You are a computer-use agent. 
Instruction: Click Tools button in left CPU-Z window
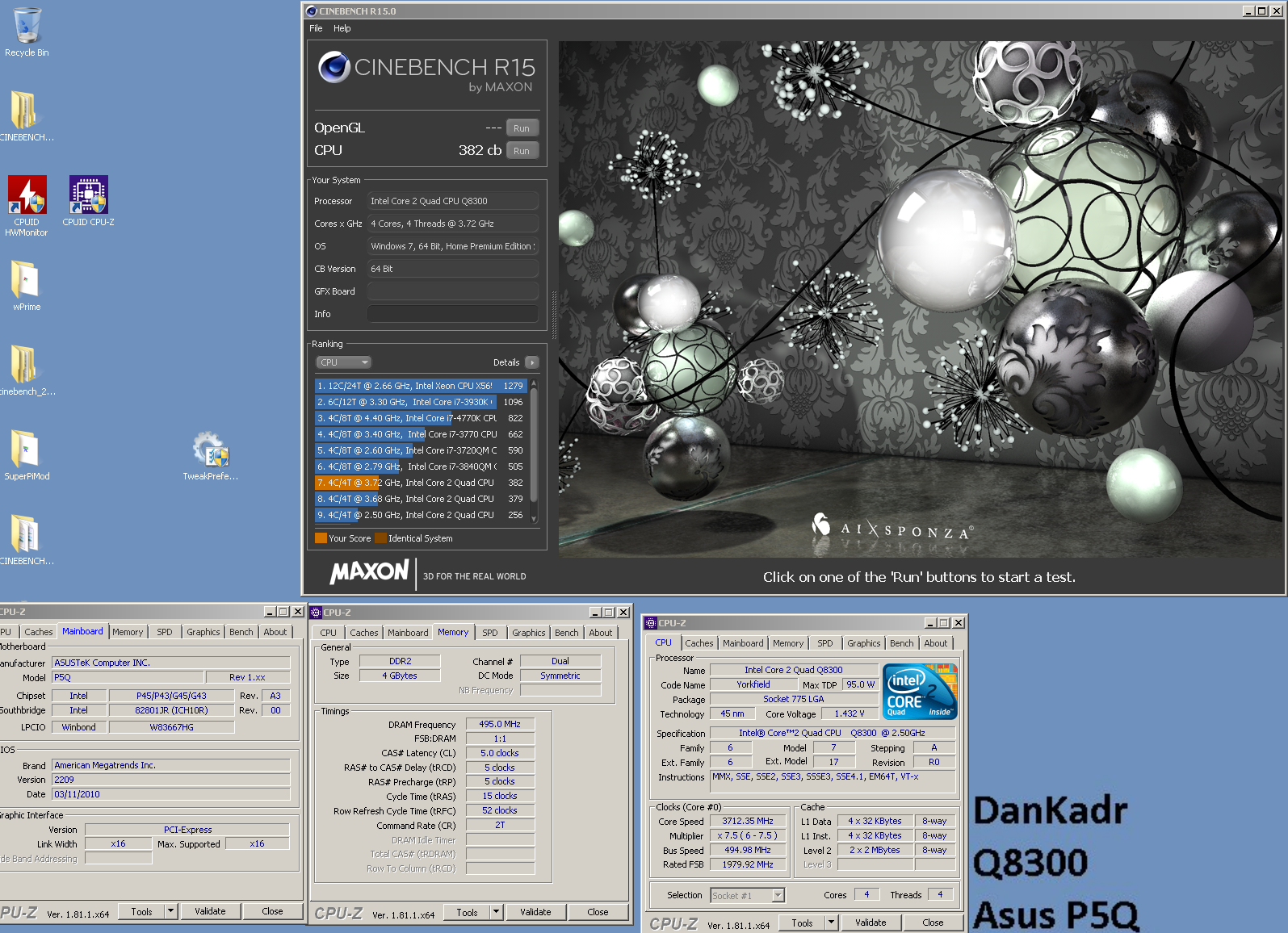click(x=141, y=911)
